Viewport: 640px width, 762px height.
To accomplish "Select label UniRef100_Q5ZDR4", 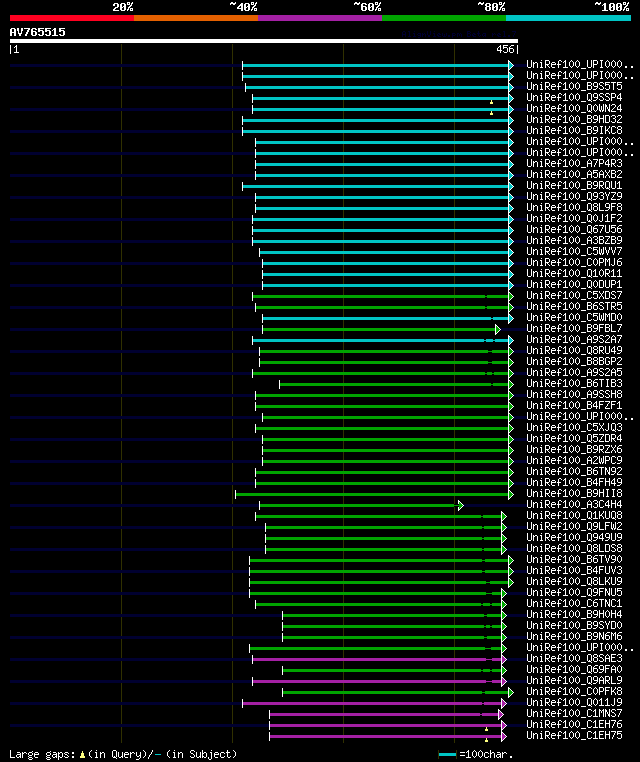I will point(574,438).
